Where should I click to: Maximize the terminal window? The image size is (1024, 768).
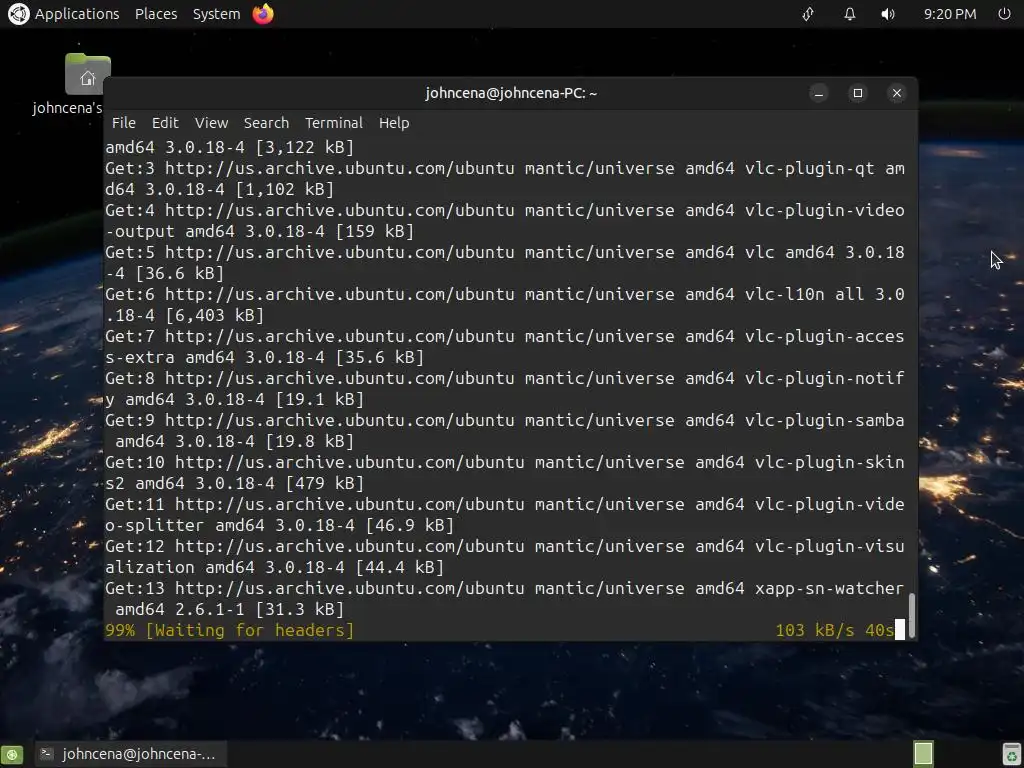pos(857,93)
